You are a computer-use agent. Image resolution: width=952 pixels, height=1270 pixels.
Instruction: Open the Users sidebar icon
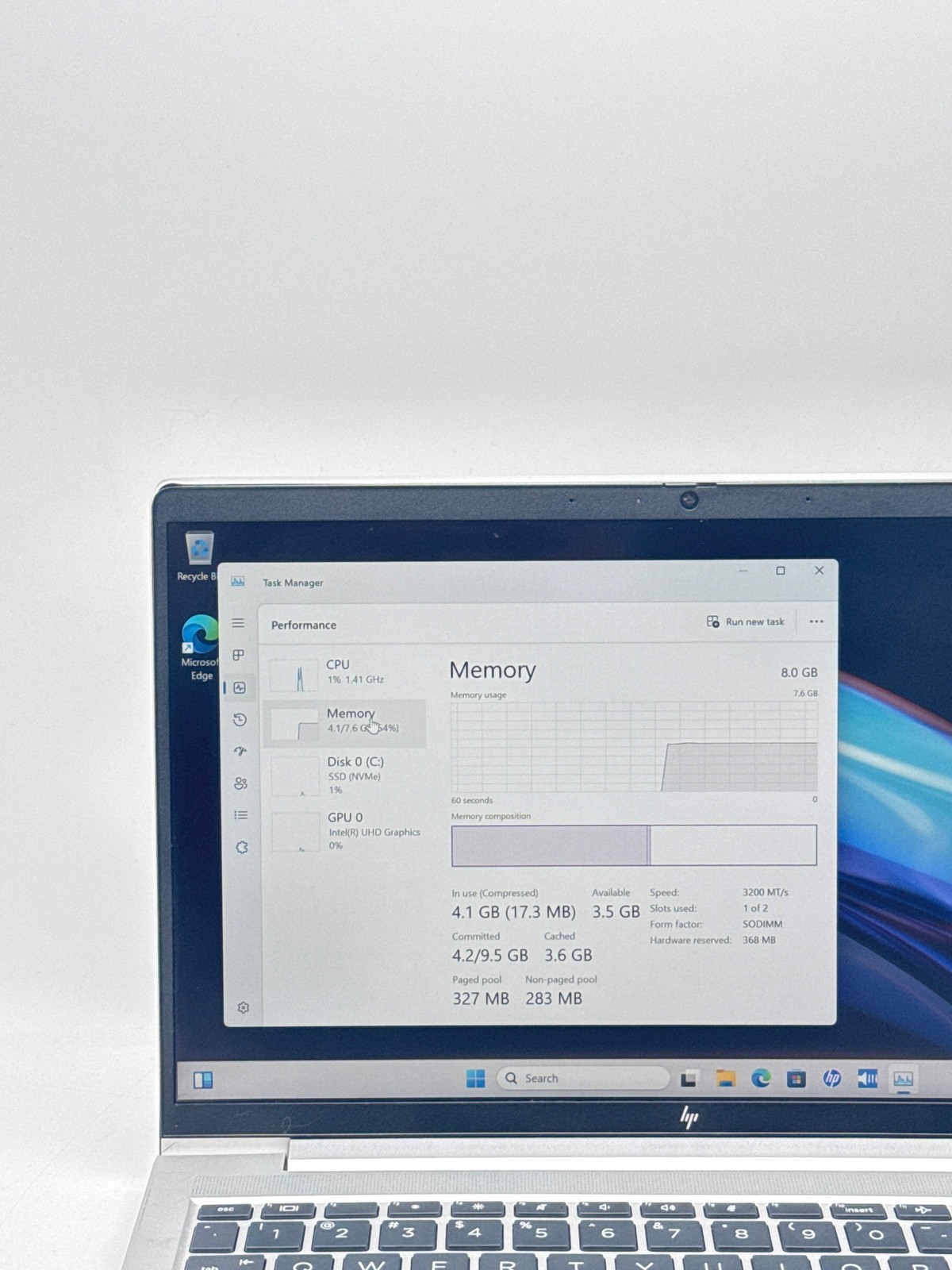click(x=240, y=783)
